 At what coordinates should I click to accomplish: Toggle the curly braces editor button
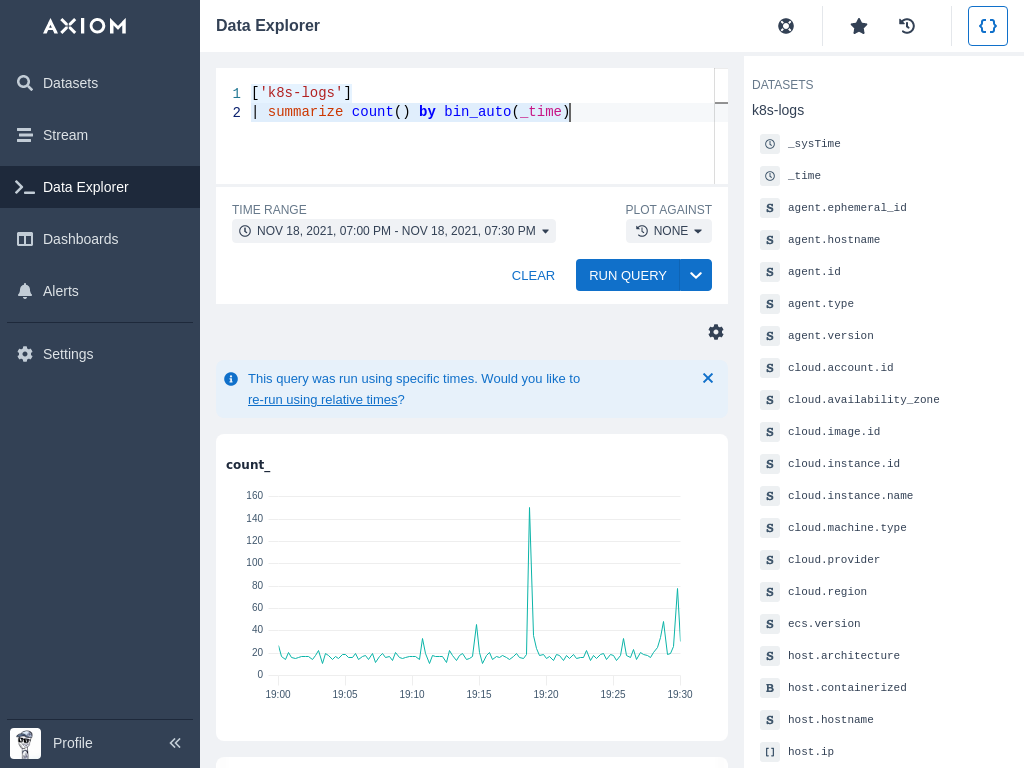(987, 26)
